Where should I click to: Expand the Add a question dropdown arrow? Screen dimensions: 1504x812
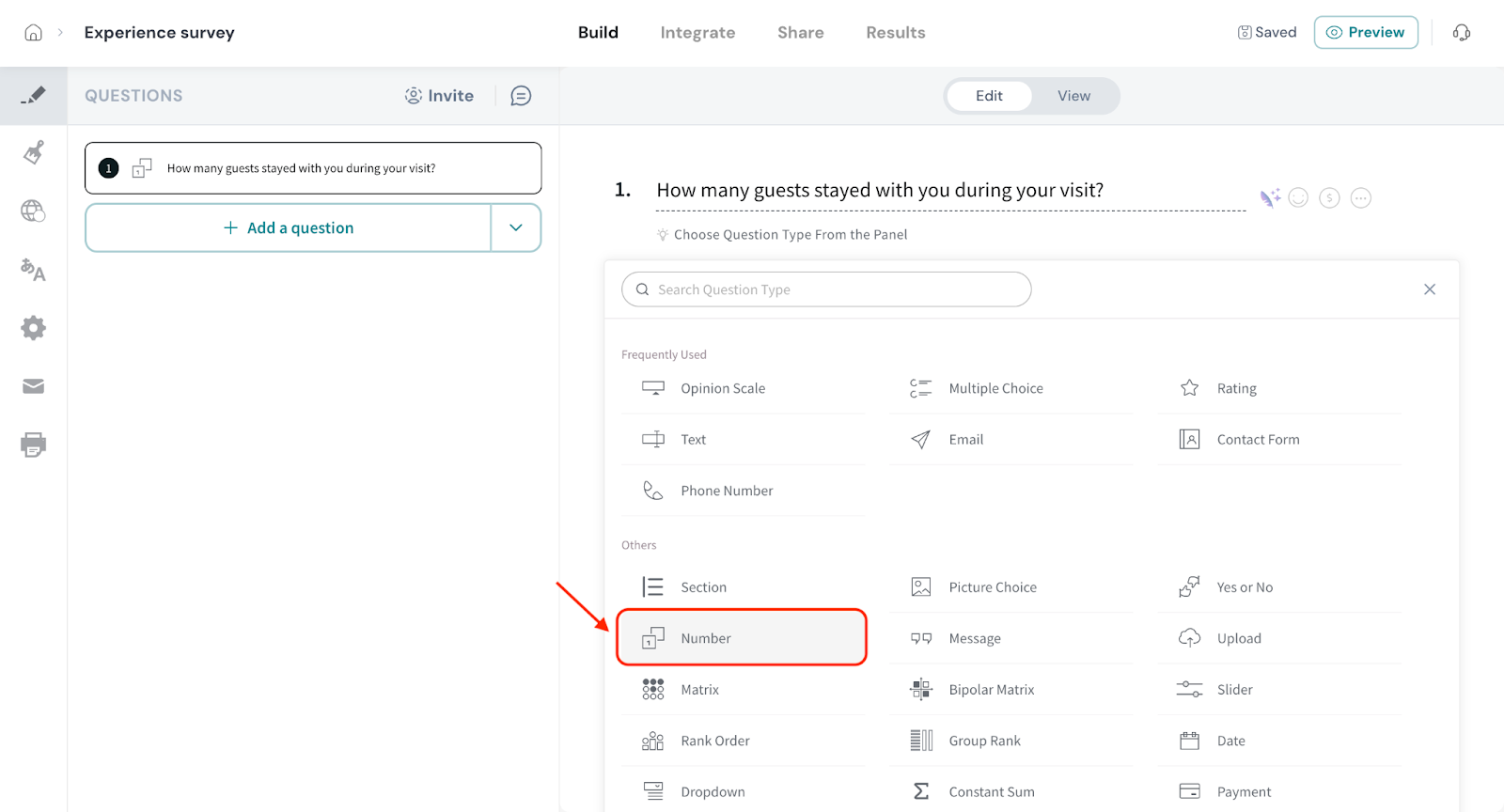[x=516, y=227]
